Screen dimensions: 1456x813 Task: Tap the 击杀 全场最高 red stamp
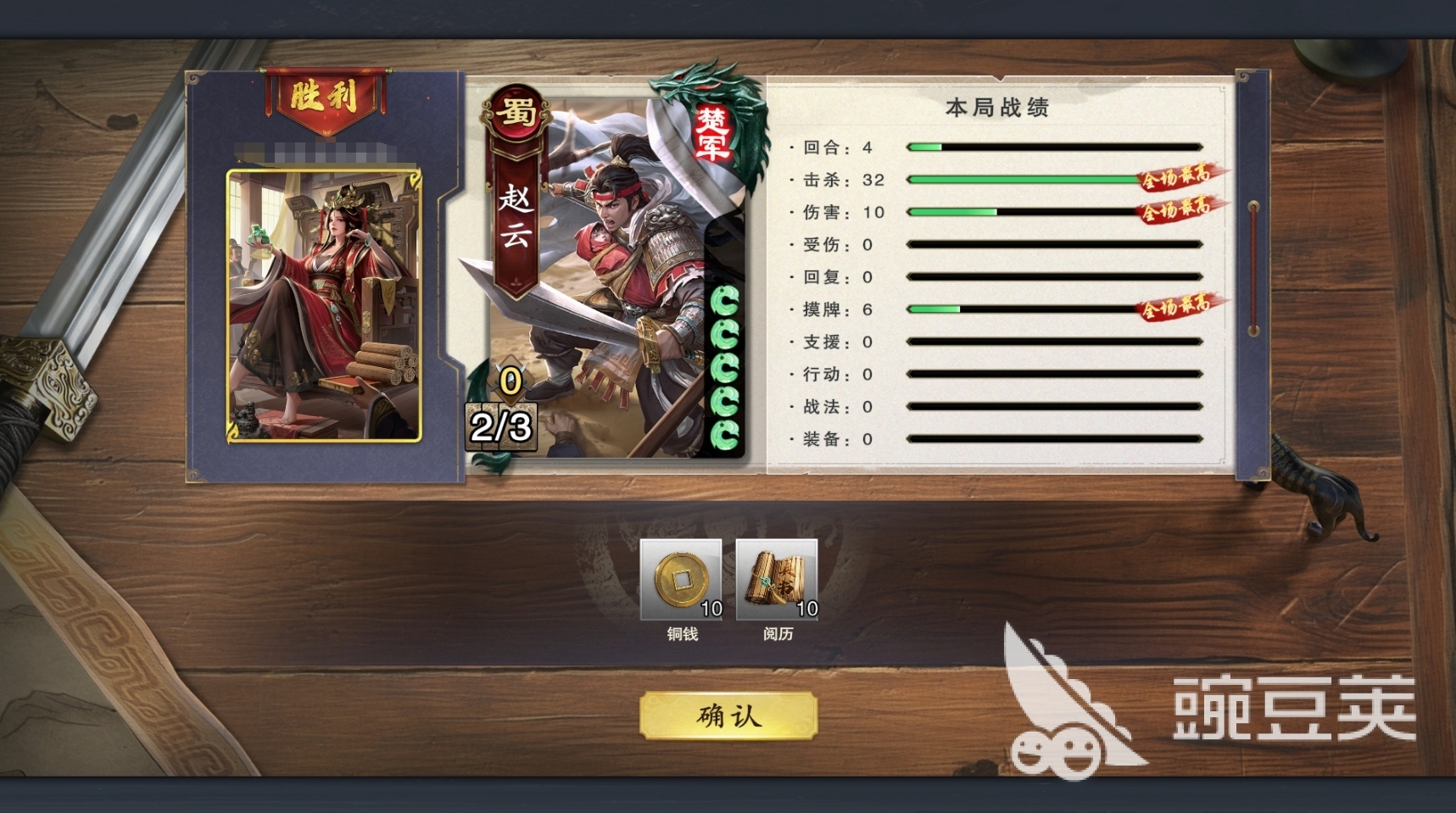(1180, 176)
